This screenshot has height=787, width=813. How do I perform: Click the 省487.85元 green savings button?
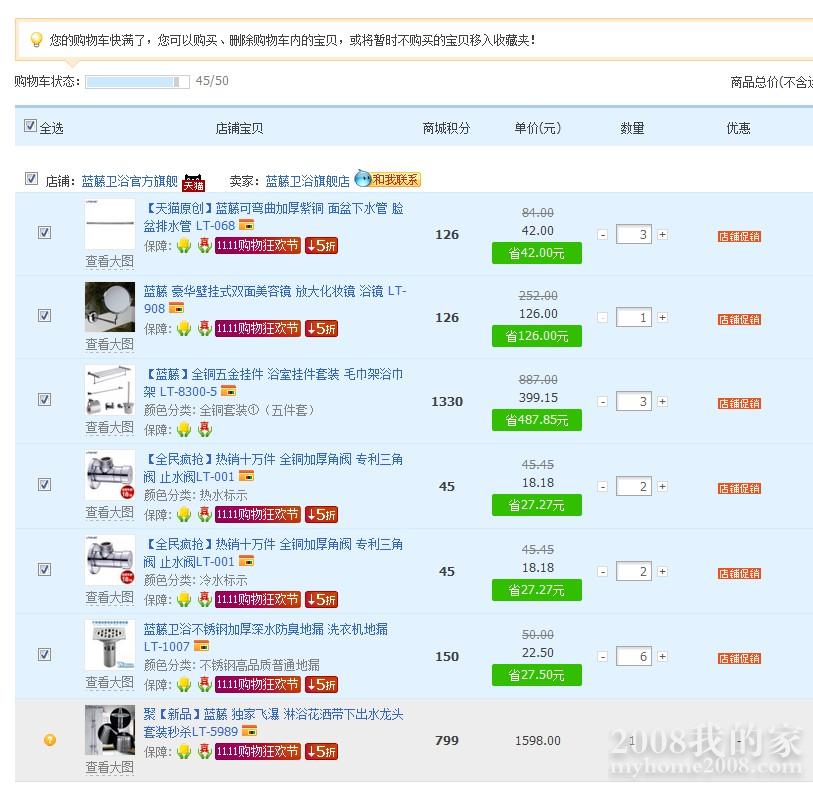click(x=536, y=420)
